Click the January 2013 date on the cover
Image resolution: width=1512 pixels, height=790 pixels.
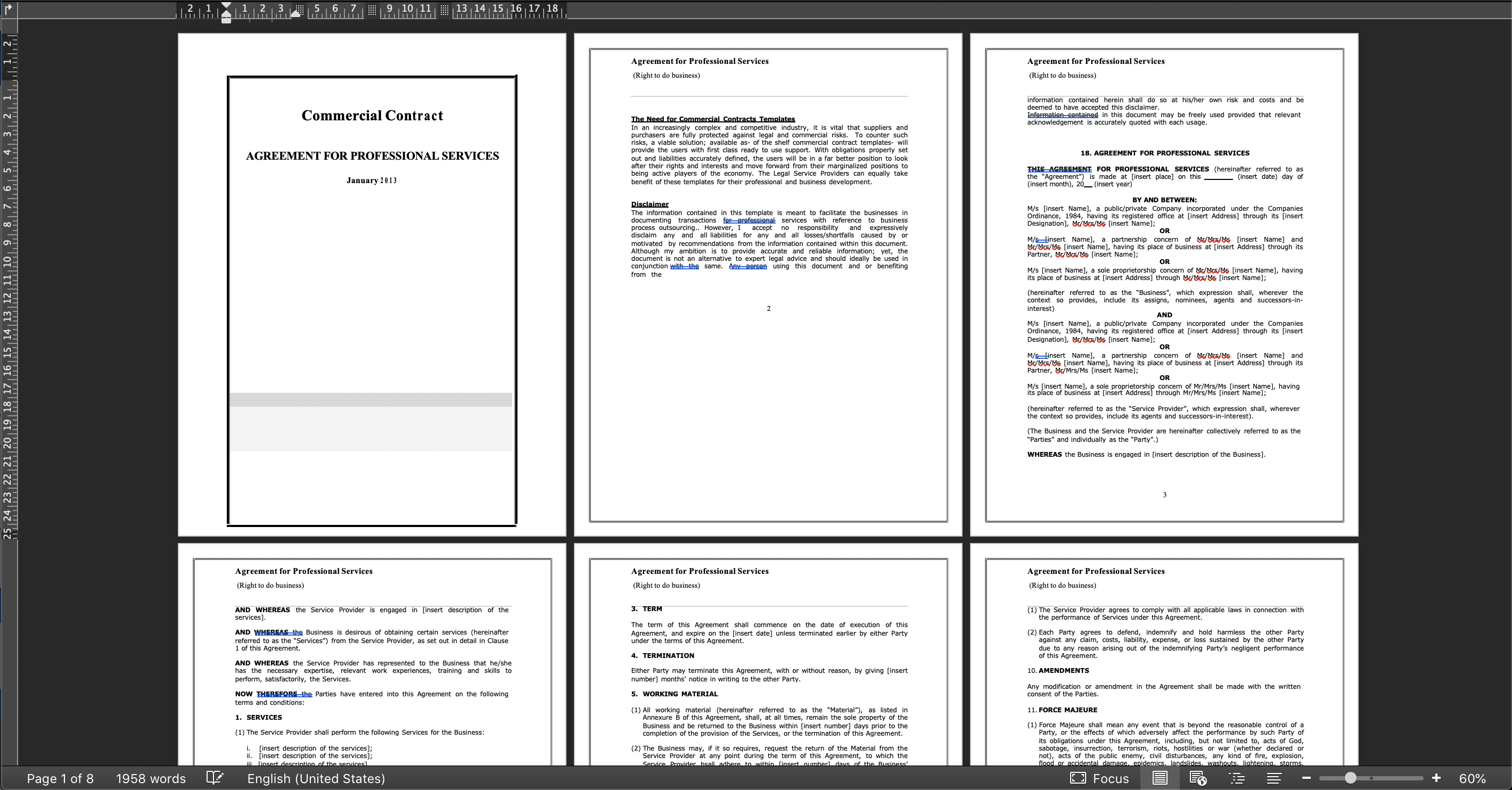372,180
